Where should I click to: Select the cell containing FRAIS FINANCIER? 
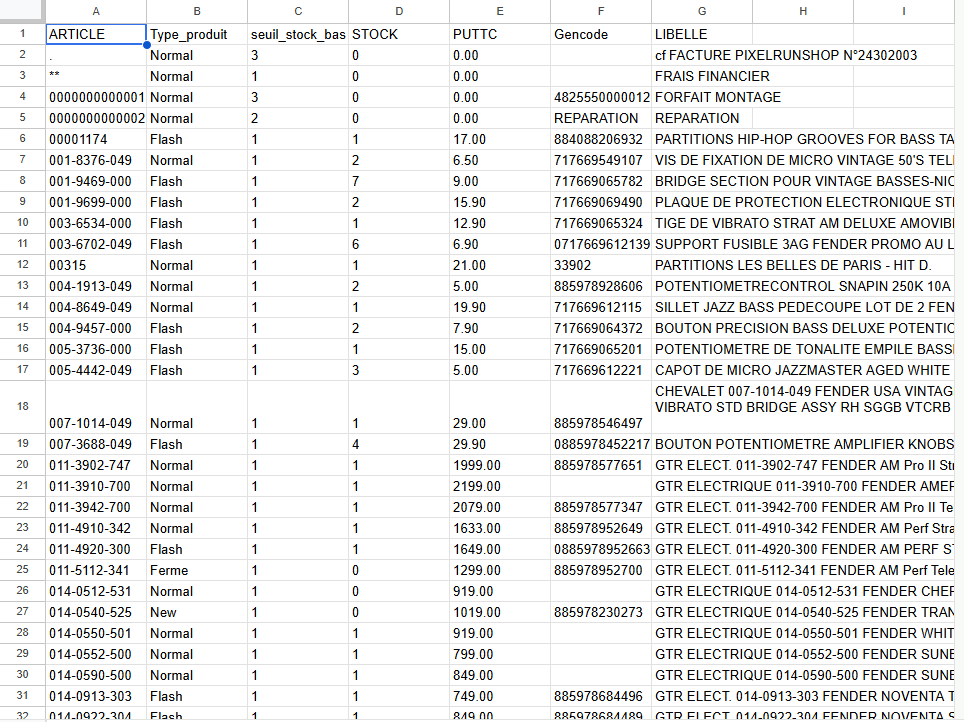[701, 76]
